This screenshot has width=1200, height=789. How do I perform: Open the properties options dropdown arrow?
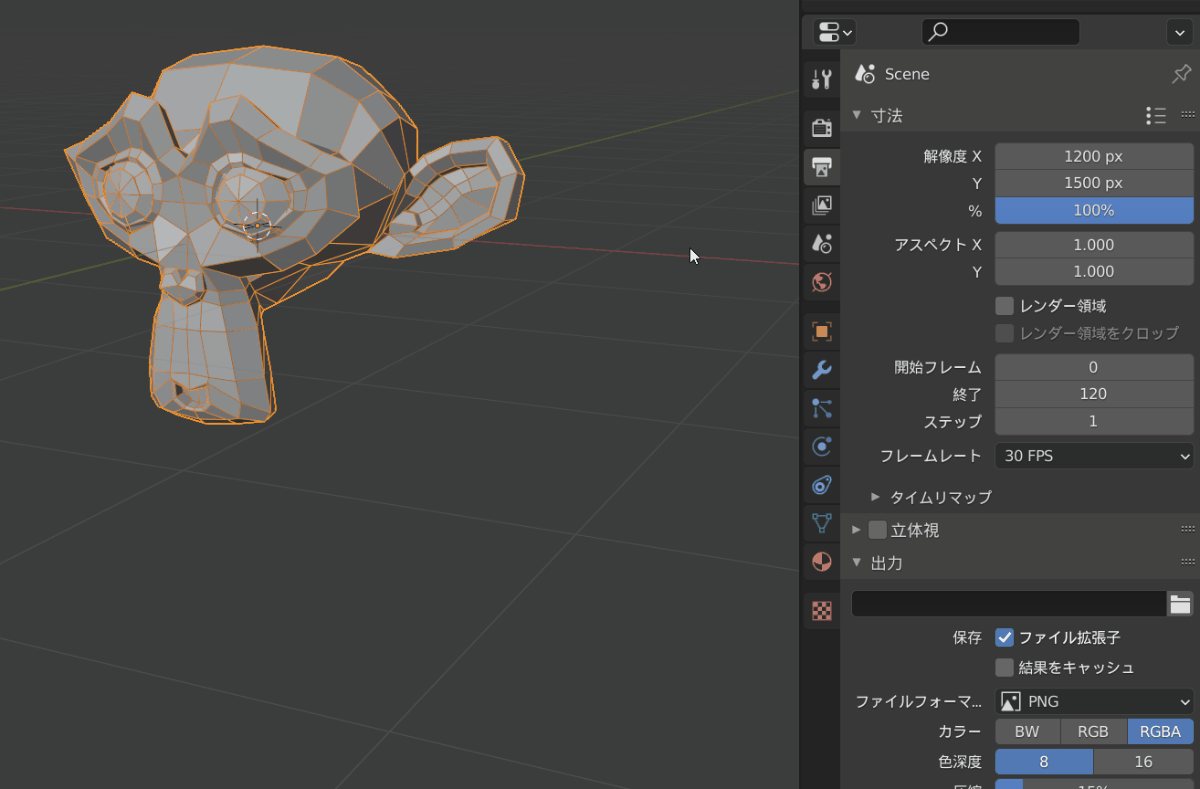pyautogui.click(x=1178, y=32)
